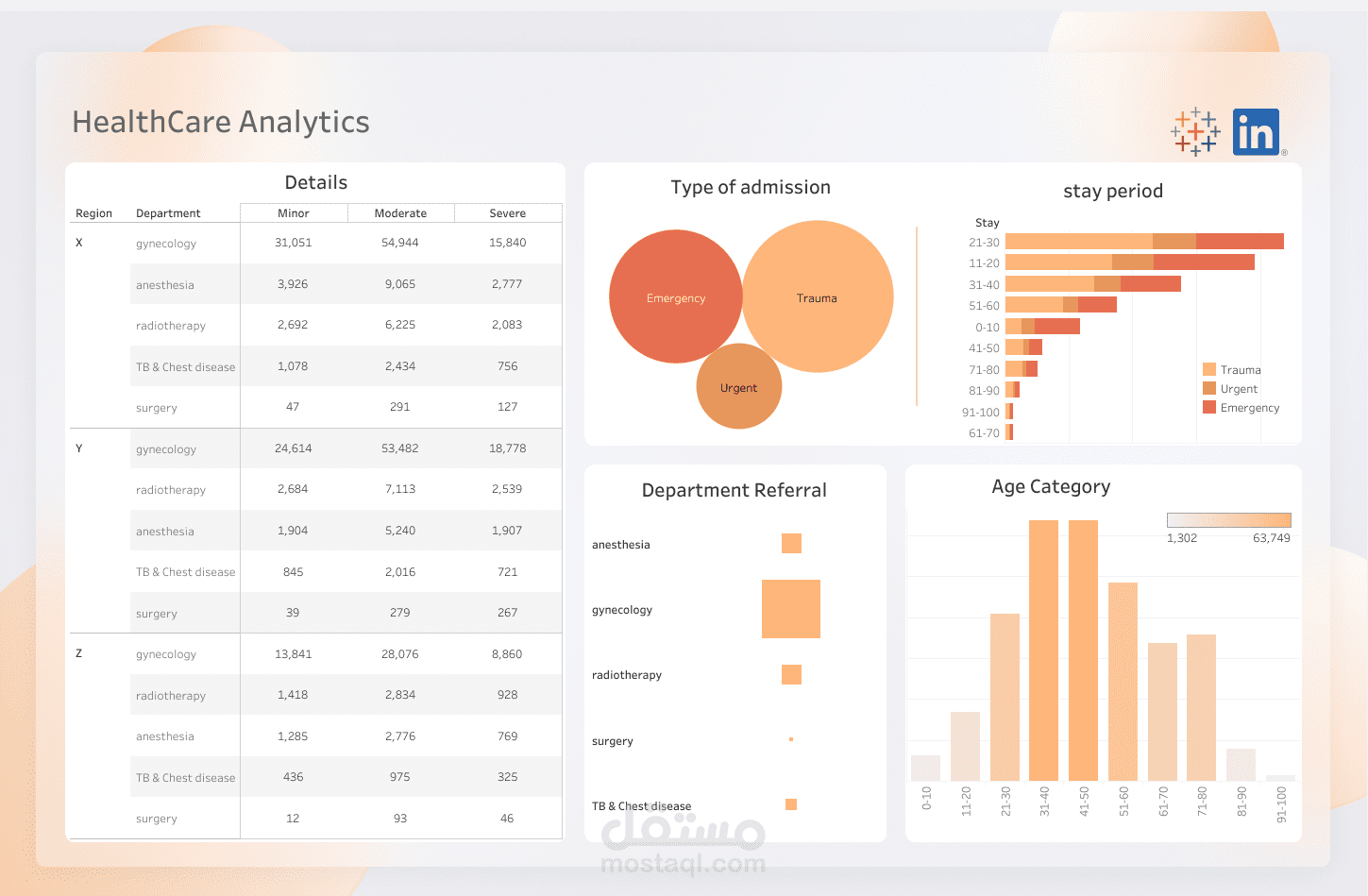Select Region Z label in Details table
Viewport: 1368px width, 896px height.
(x=79, y=653)
